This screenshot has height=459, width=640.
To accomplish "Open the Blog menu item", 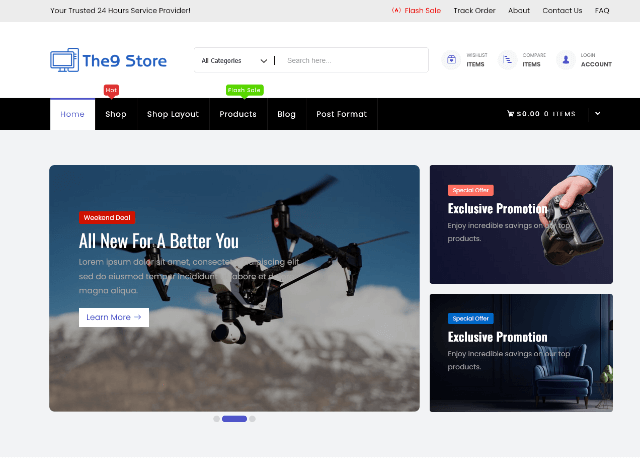I will [287, 114].
